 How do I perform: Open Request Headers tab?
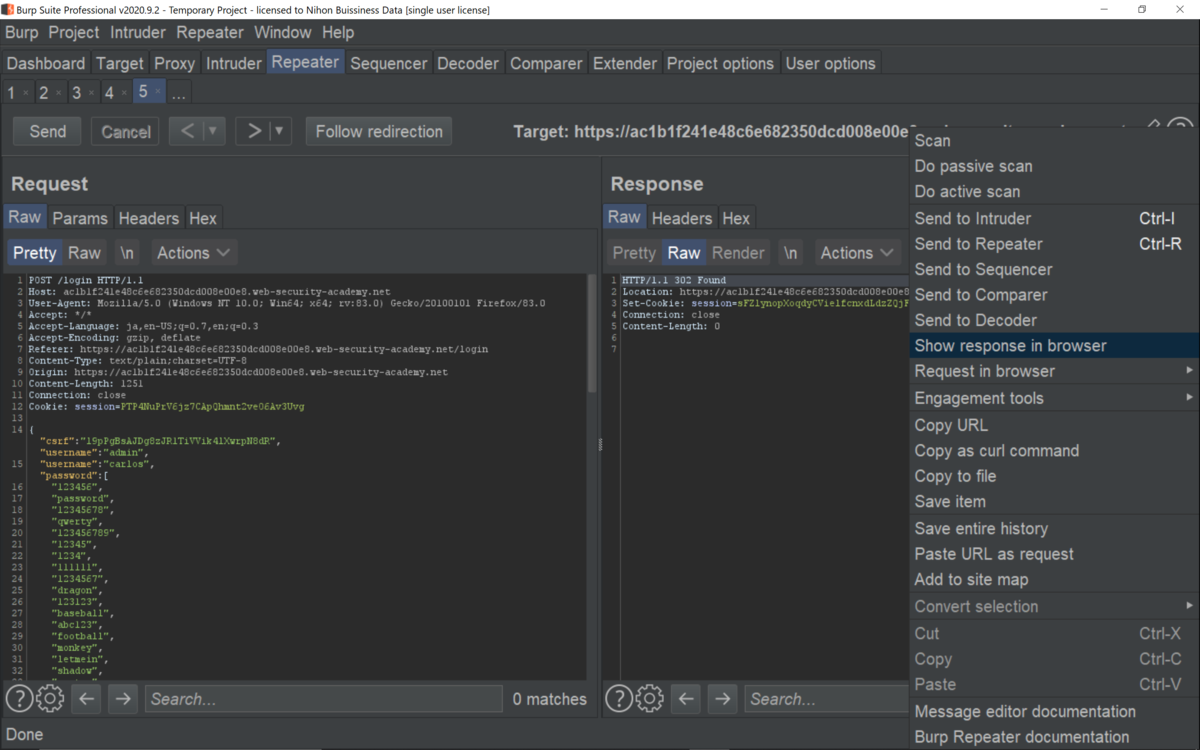[149, 218]
